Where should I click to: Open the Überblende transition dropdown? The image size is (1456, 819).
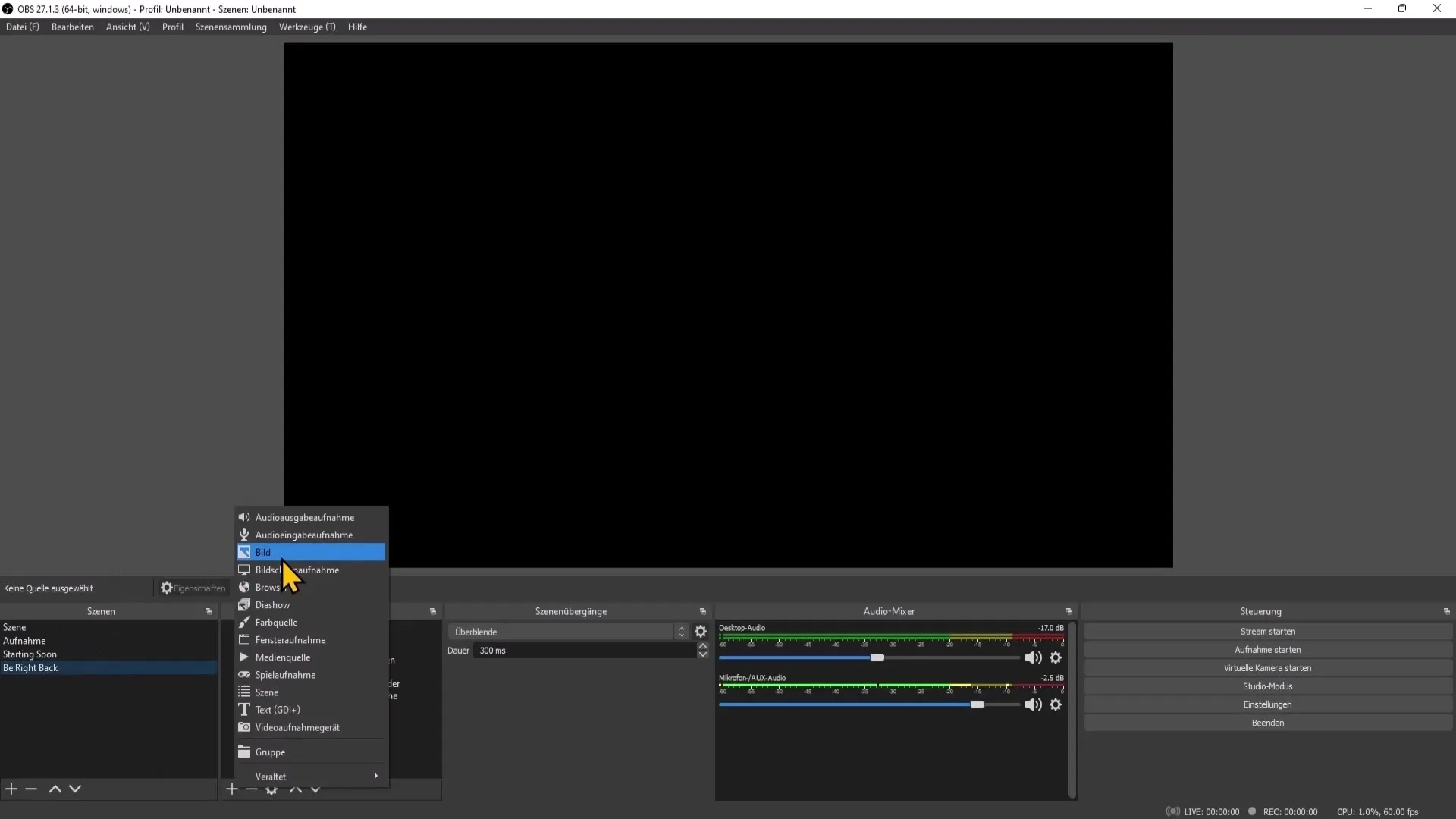click(x=568, y=632)
